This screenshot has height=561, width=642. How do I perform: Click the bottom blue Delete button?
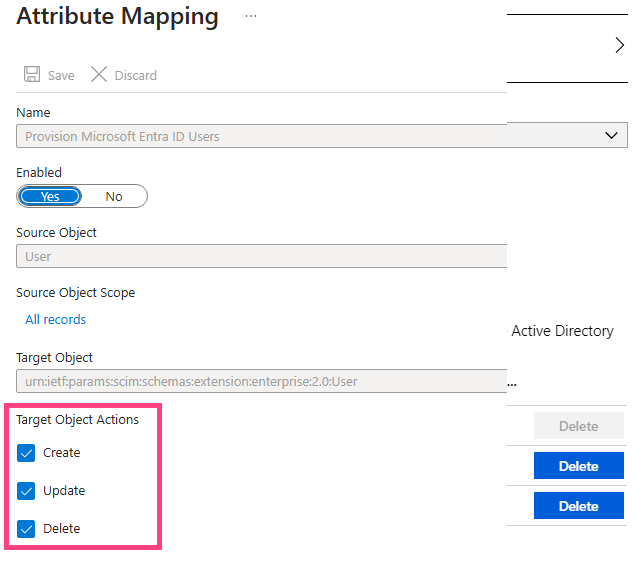[x=579, y=506]
